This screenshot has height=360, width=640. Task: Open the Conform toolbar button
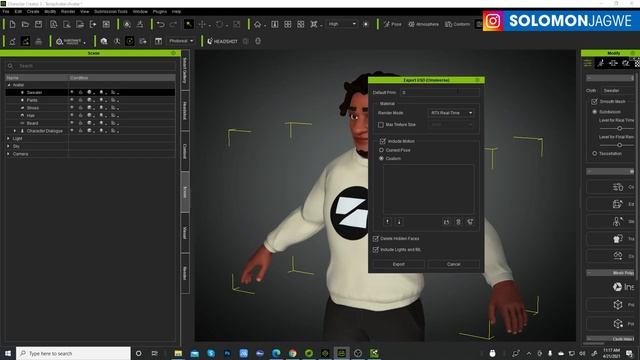[458, 24]
